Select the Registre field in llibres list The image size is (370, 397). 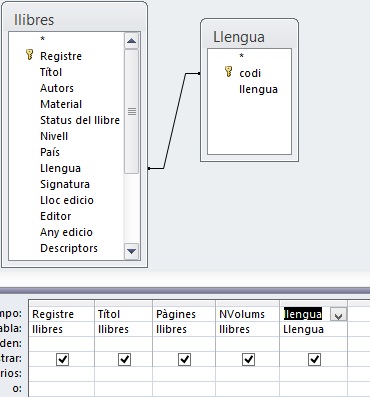coord(61,56)
